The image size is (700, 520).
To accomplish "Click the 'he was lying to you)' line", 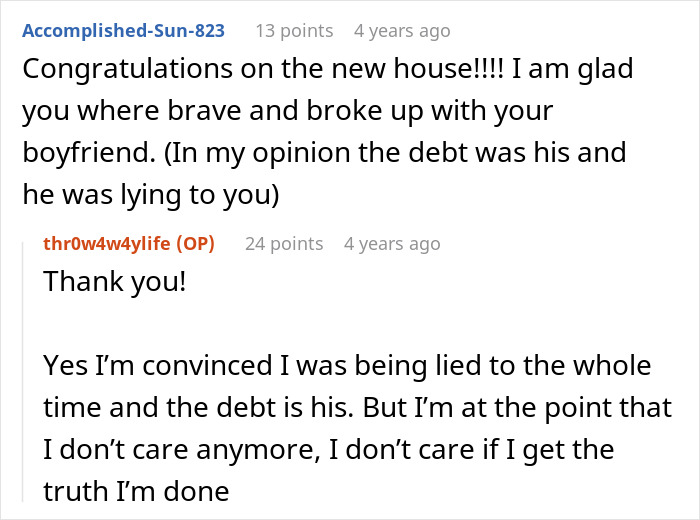I will click(149, 194).
